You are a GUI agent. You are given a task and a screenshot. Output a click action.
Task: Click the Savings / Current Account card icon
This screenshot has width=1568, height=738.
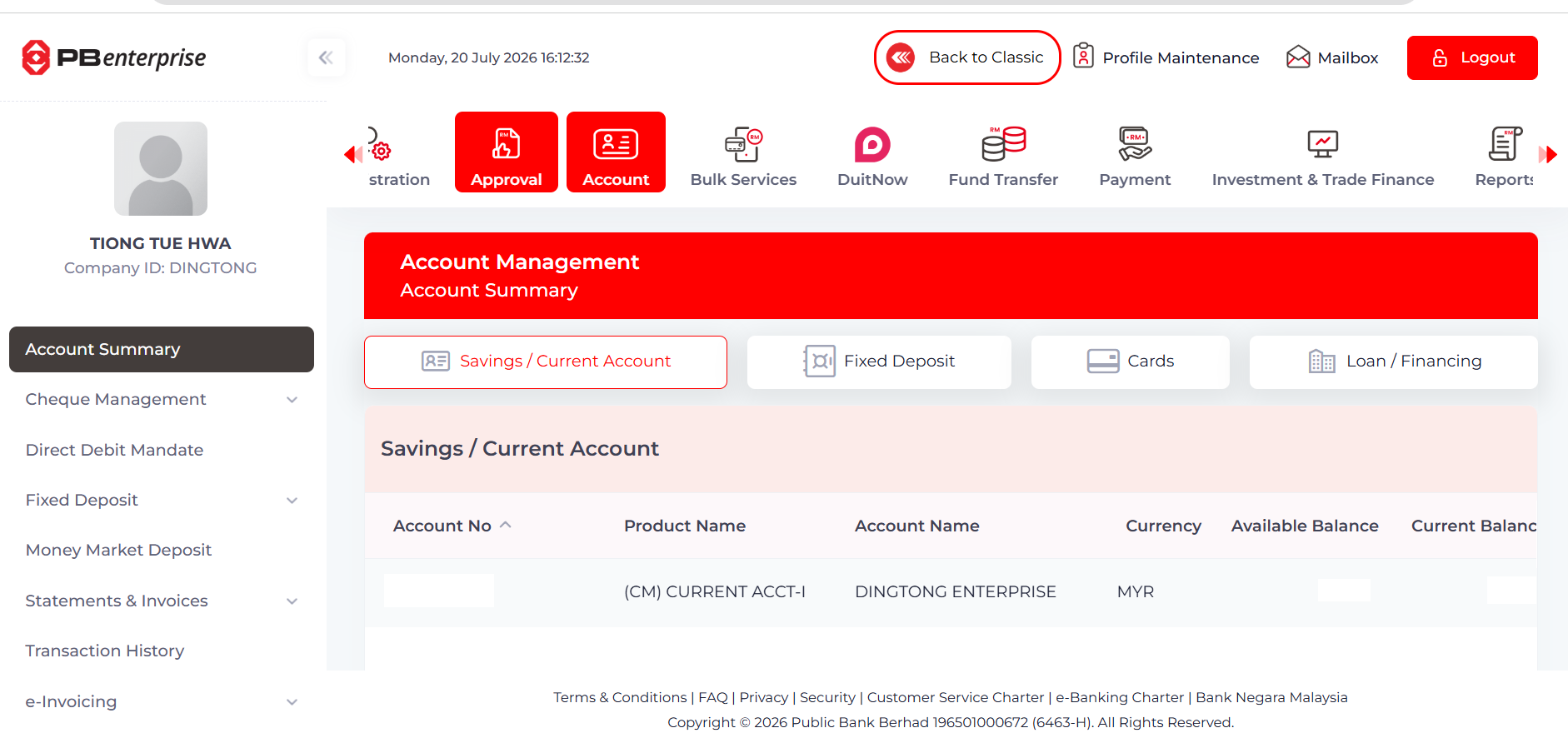point(436,361)
